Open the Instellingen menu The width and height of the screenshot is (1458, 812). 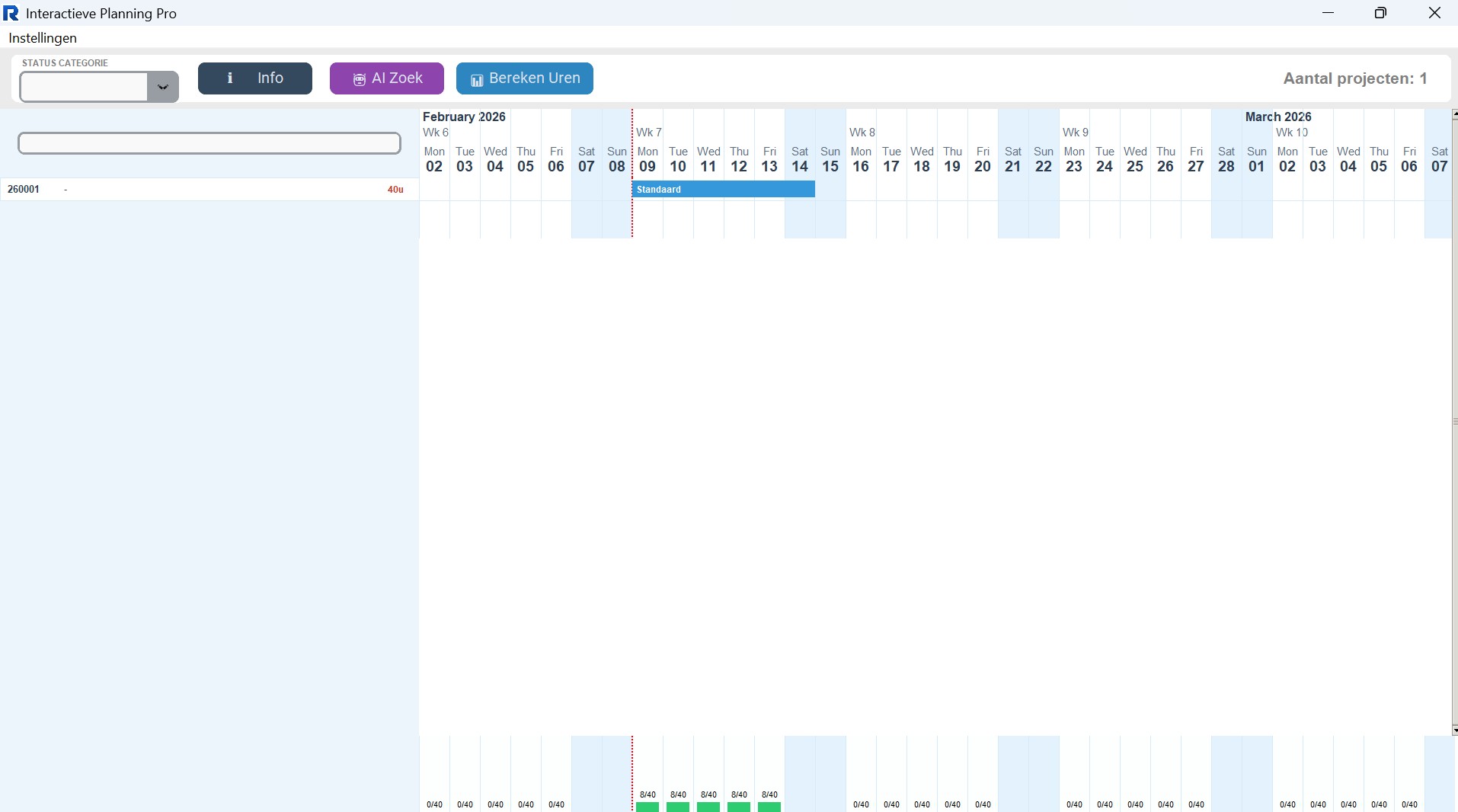pyautogui.click(x=43, y=38)
